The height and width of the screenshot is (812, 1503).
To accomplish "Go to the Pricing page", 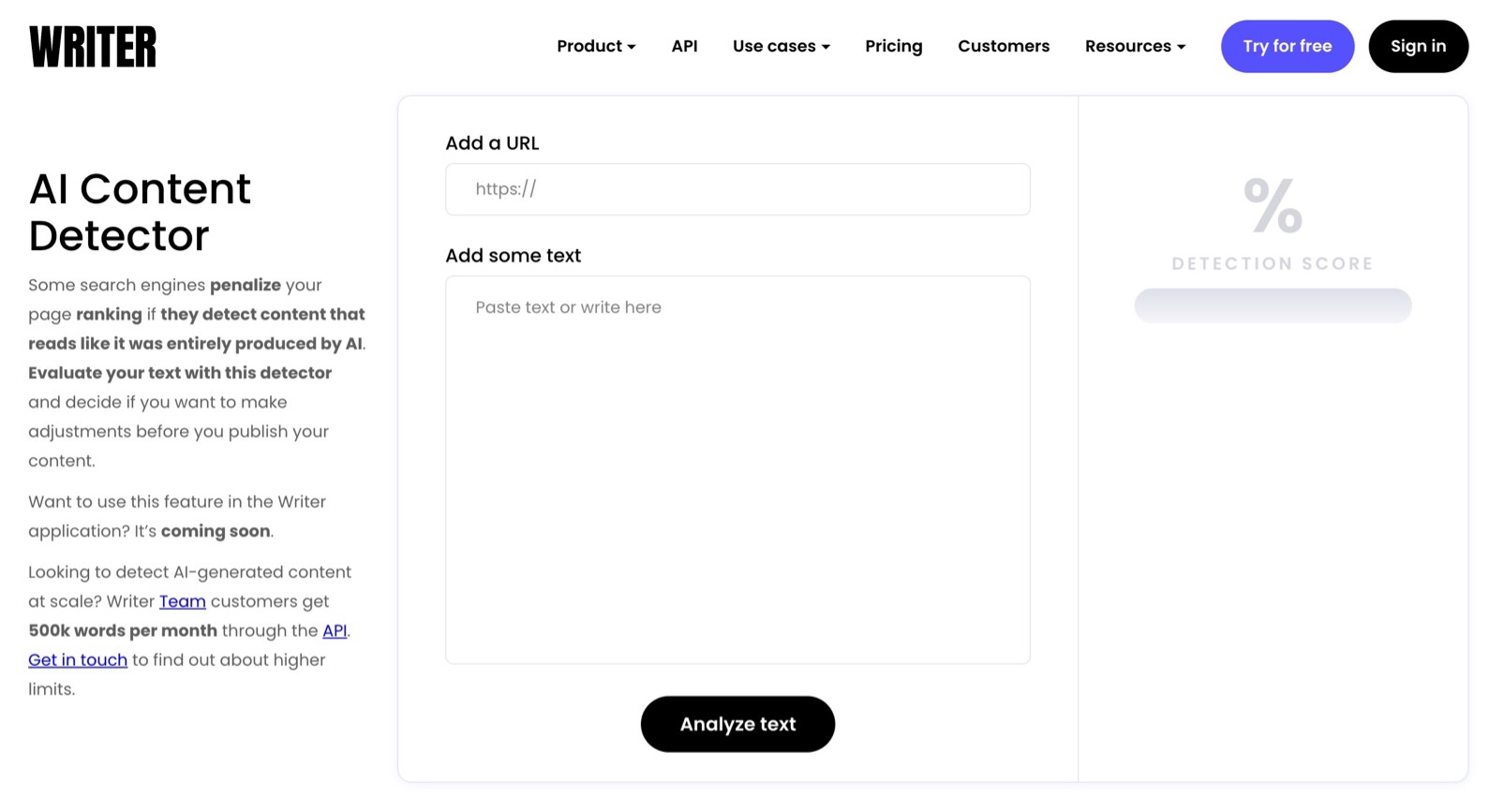I will click(893, 46).
